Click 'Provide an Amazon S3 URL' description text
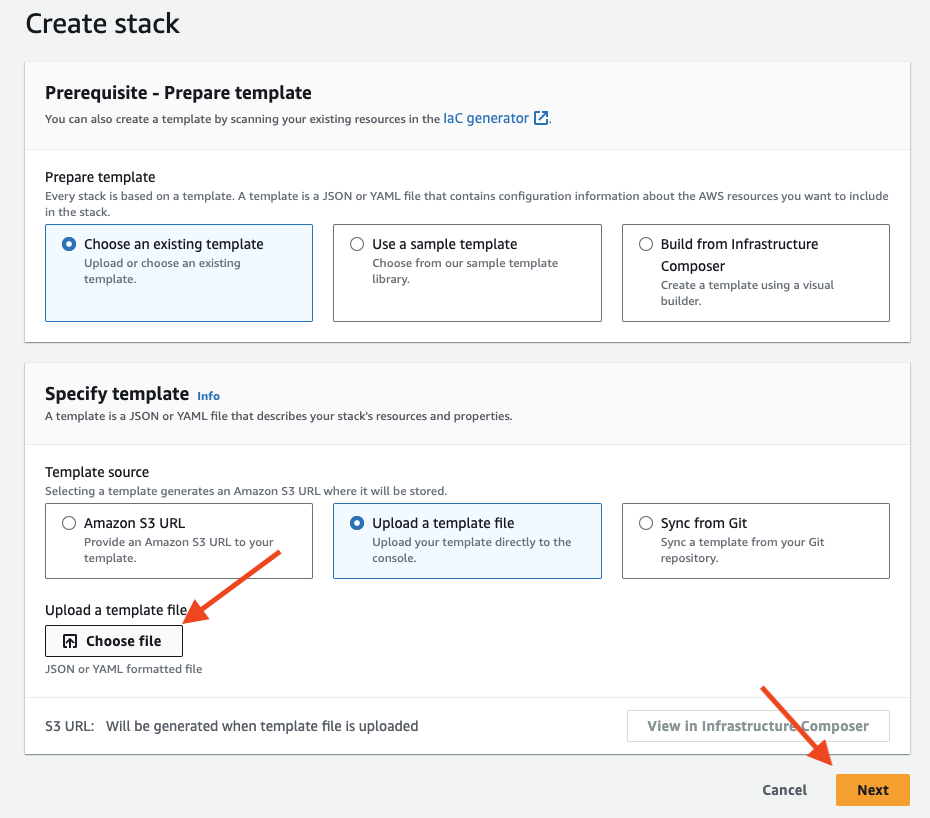Screen dimensions: 930x818 [x=178, y=550]
